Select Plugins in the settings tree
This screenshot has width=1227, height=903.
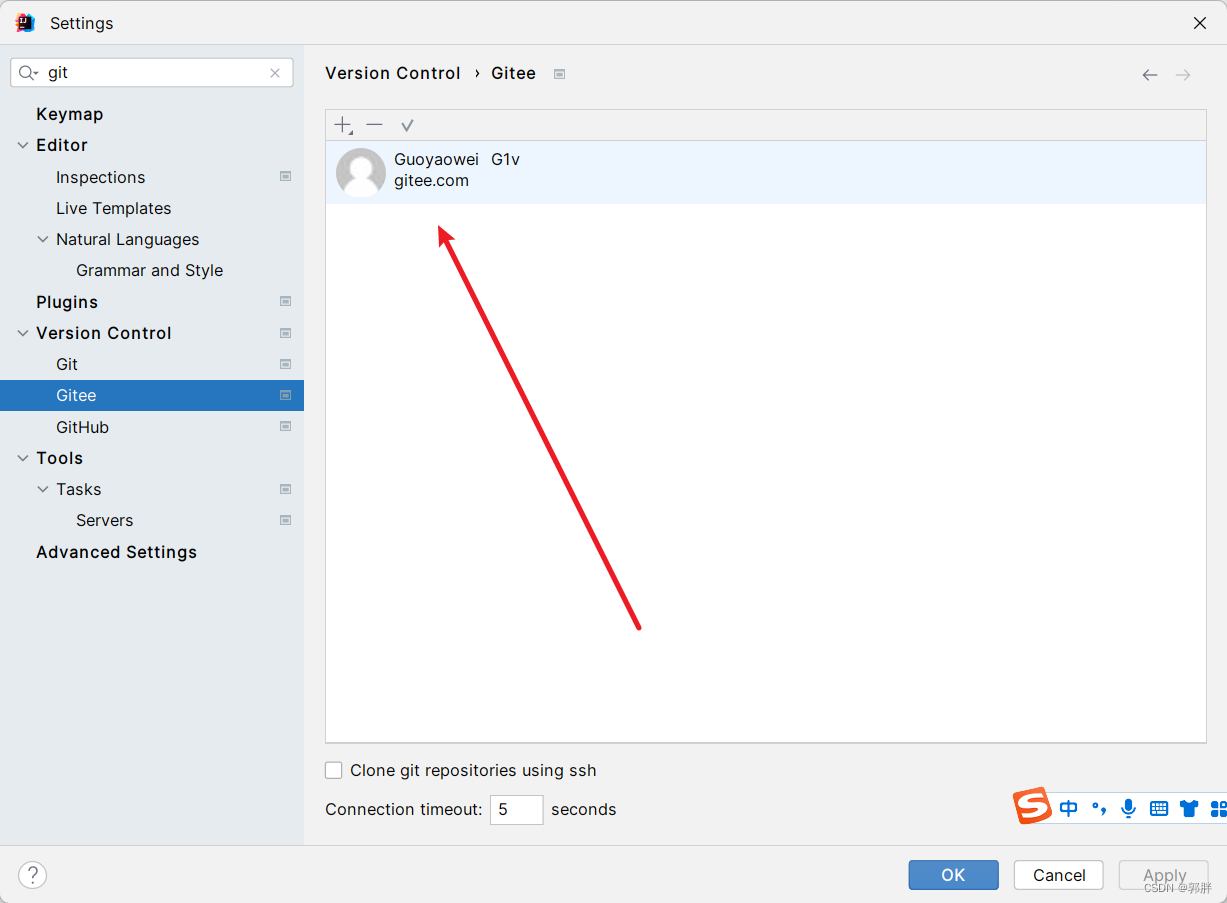point(67,302)
